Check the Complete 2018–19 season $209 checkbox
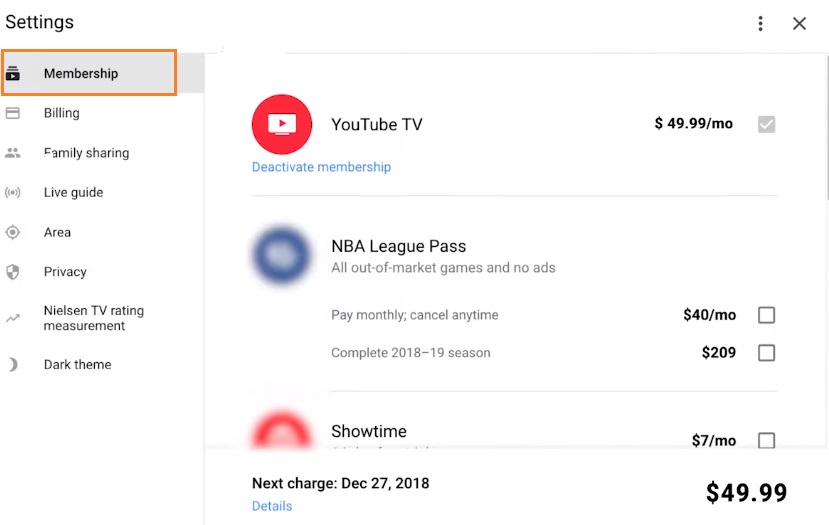 [766, 353]
